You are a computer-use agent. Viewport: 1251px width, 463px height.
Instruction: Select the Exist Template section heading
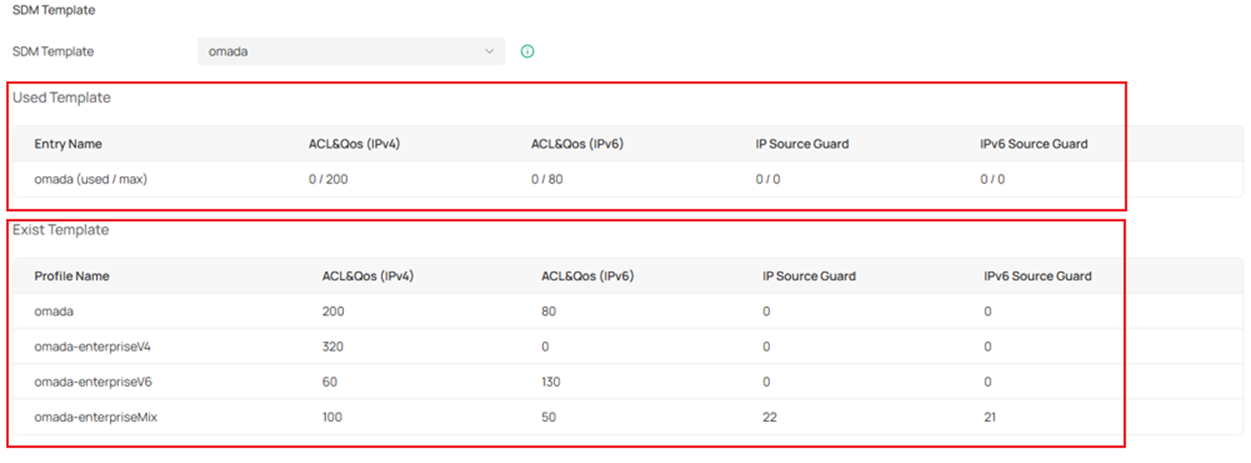[61, 230]
